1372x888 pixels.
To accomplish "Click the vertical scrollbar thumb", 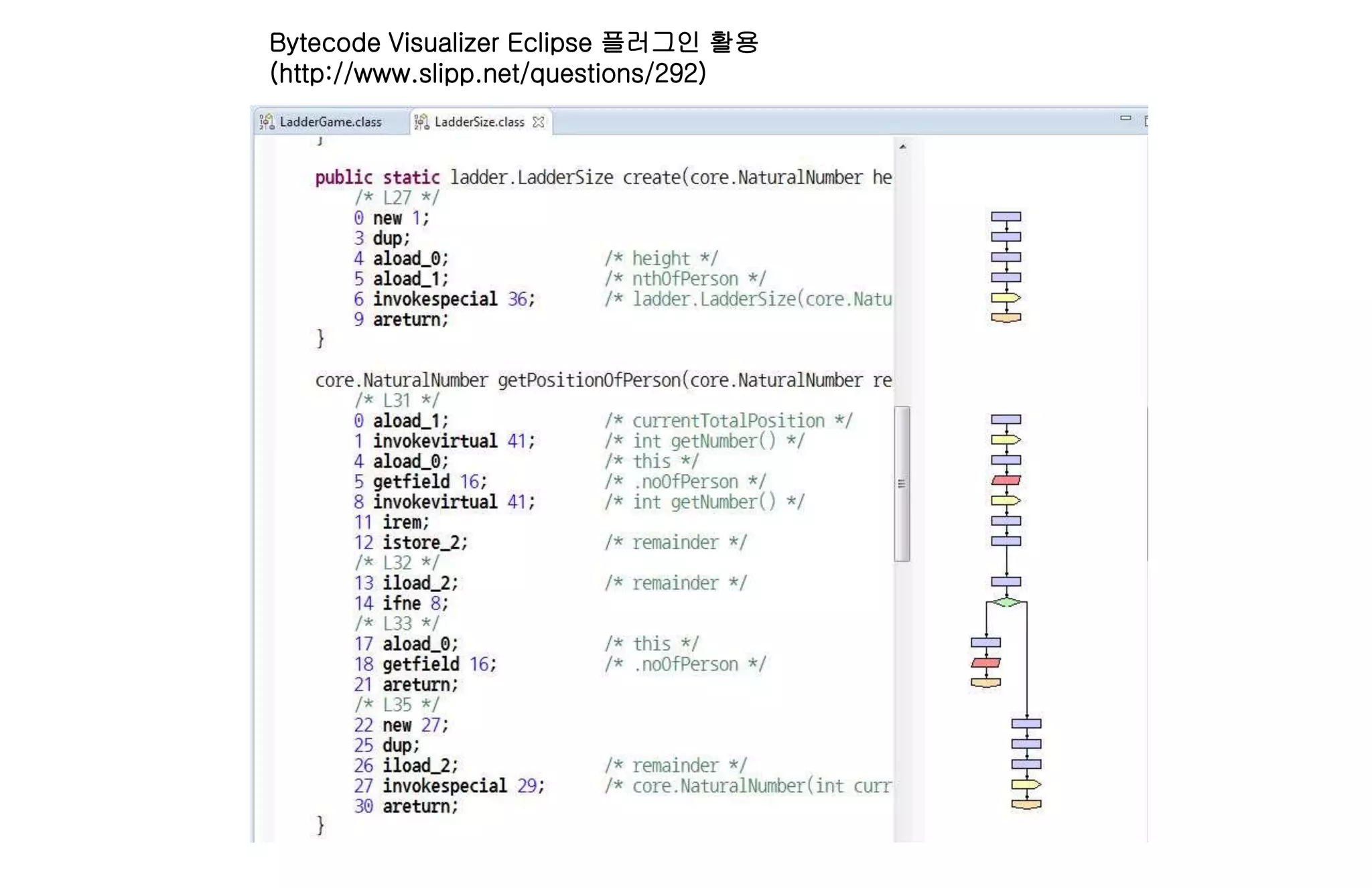I will click(902, 484).
